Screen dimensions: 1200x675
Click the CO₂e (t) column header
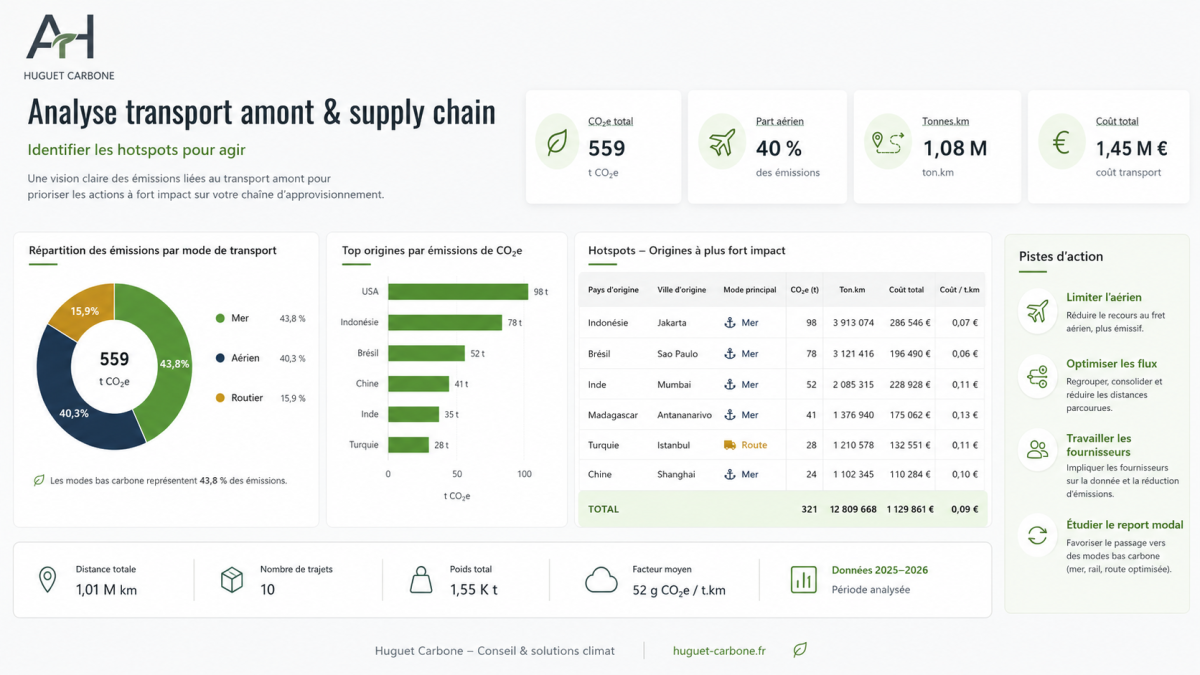[x=805, y=290]
